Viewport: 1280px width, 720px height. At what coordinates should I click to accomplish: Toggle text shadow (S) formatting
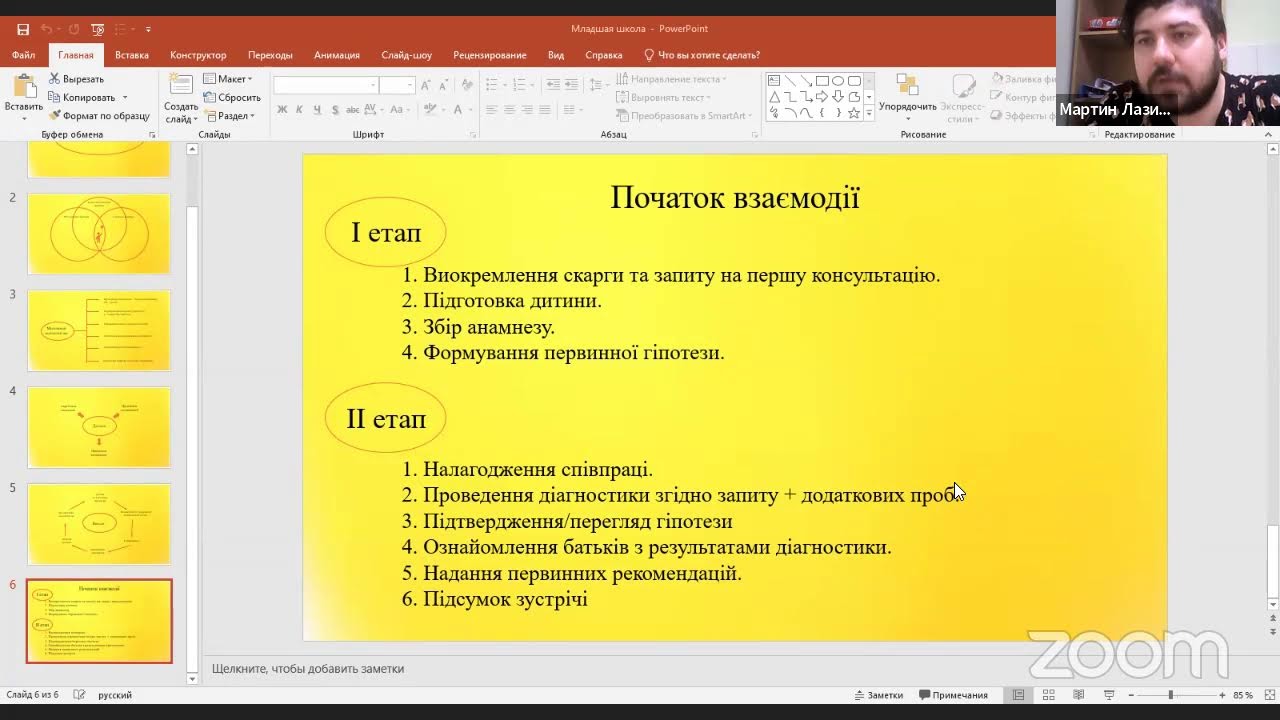coord(334,110)
